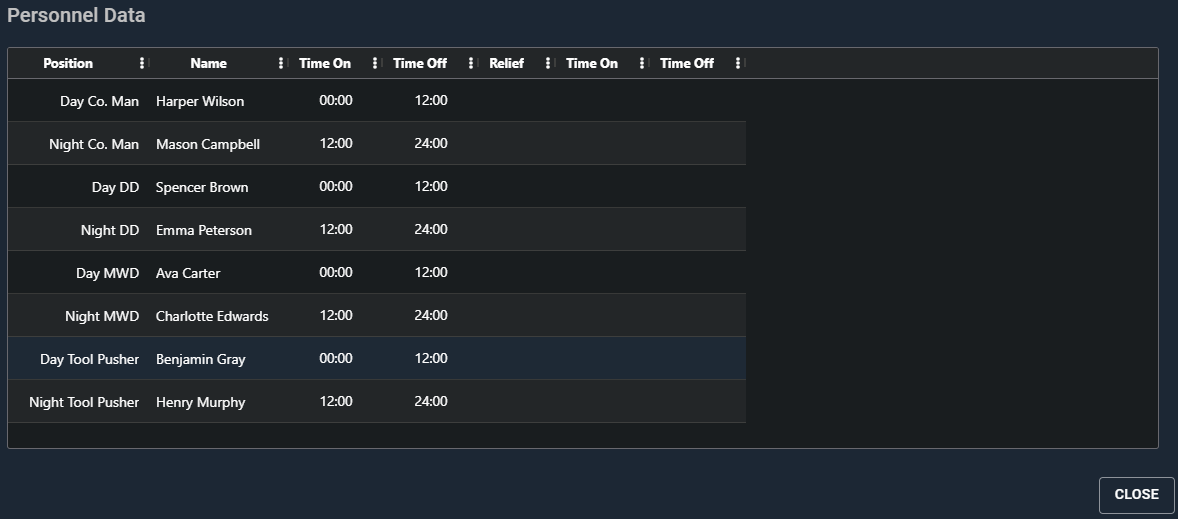The image size is (1178, 519).
Task: Select Mason Campbell's 12:00 Time On cell
Action: coord(336,143)
